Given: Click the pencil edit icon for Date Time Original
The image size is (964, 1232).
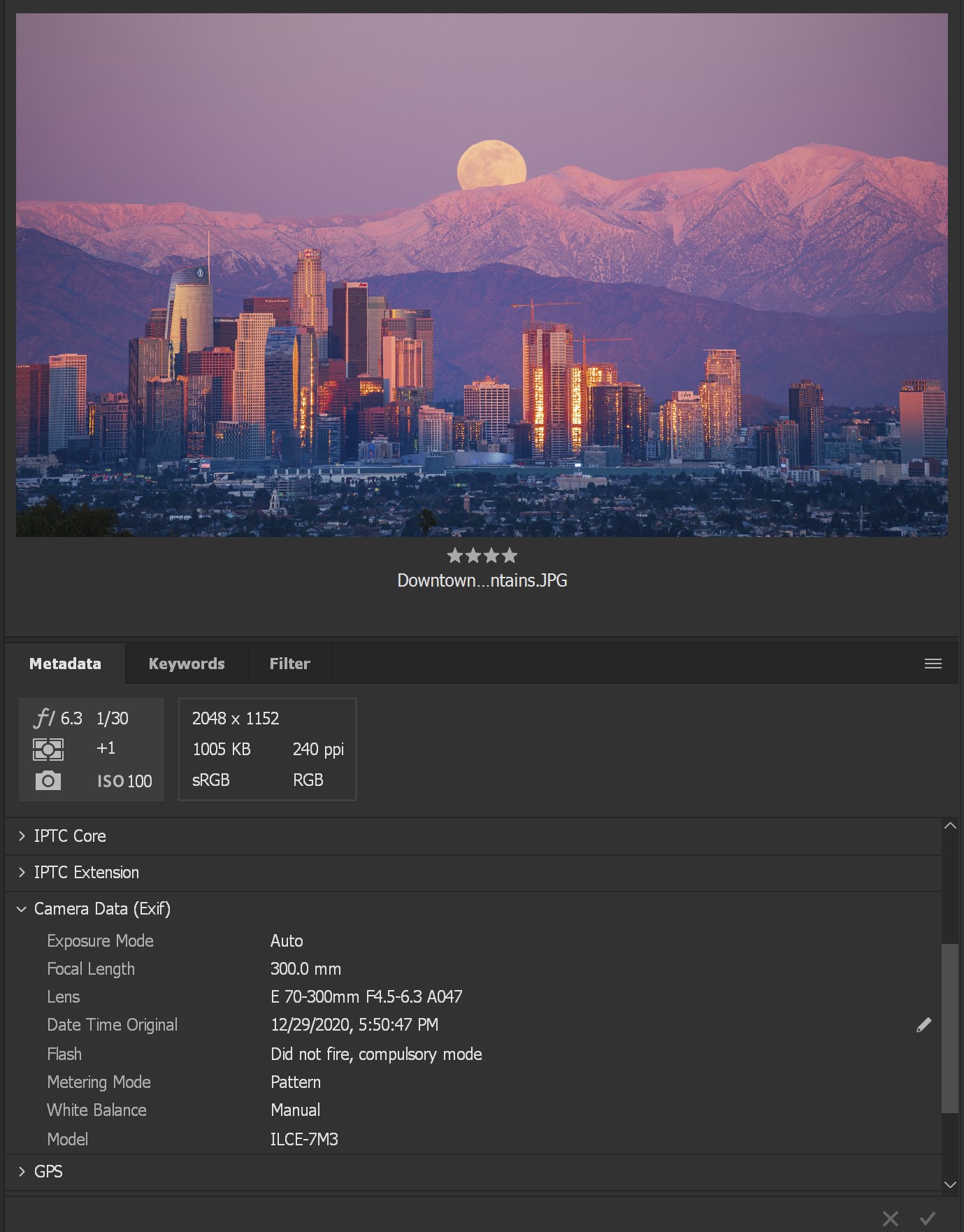Looking at the screenshot, I should 923,1025.
